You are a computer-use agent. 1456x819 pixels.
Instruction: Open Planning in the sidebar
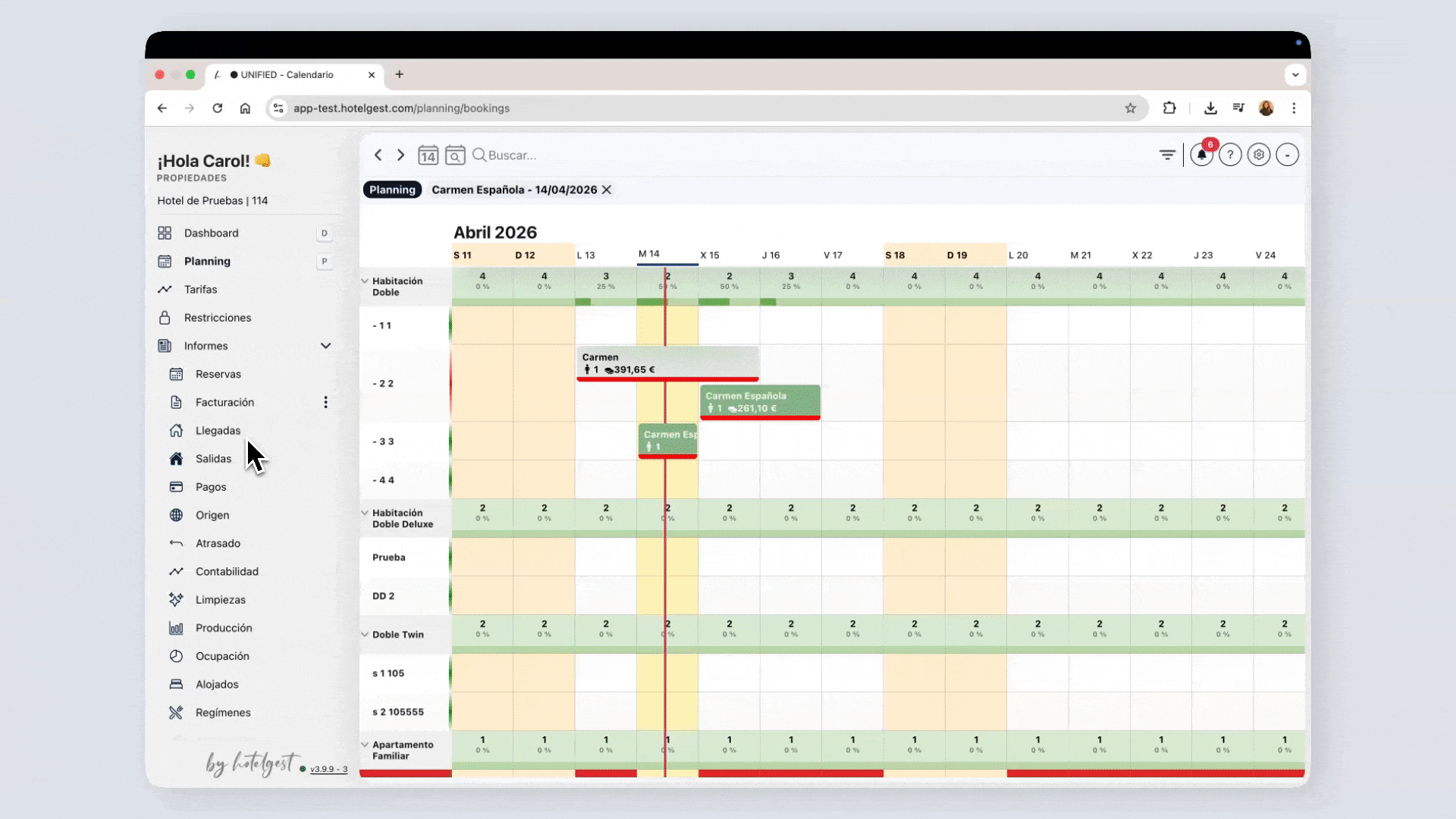(x=207, y=261)
